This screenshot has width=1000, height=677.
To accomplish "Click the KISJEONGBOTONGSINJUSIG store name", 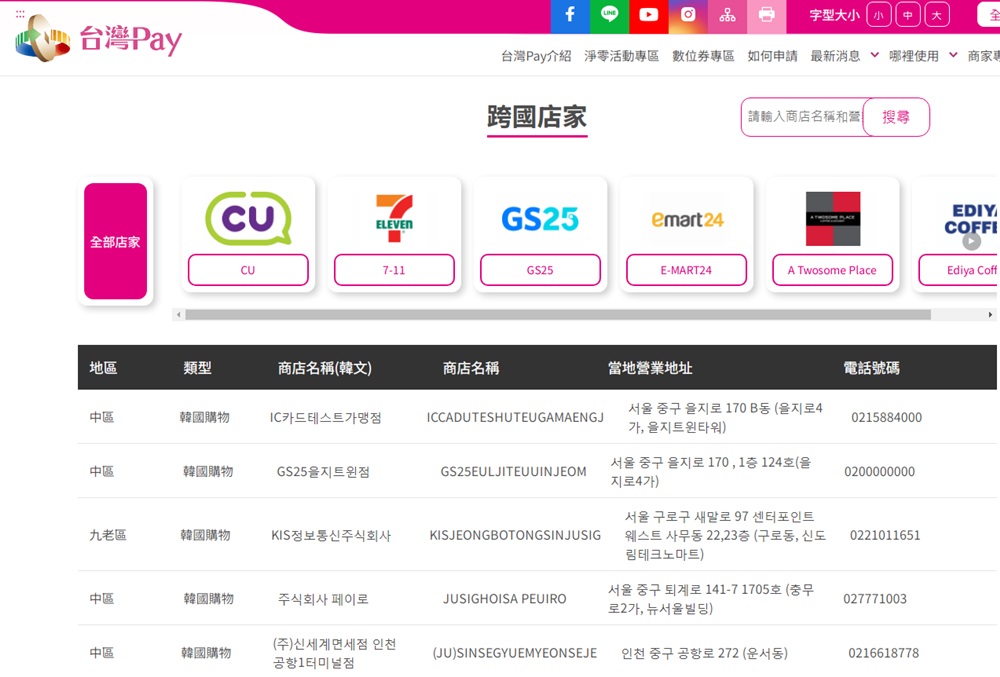I will (x=515, y=535).
